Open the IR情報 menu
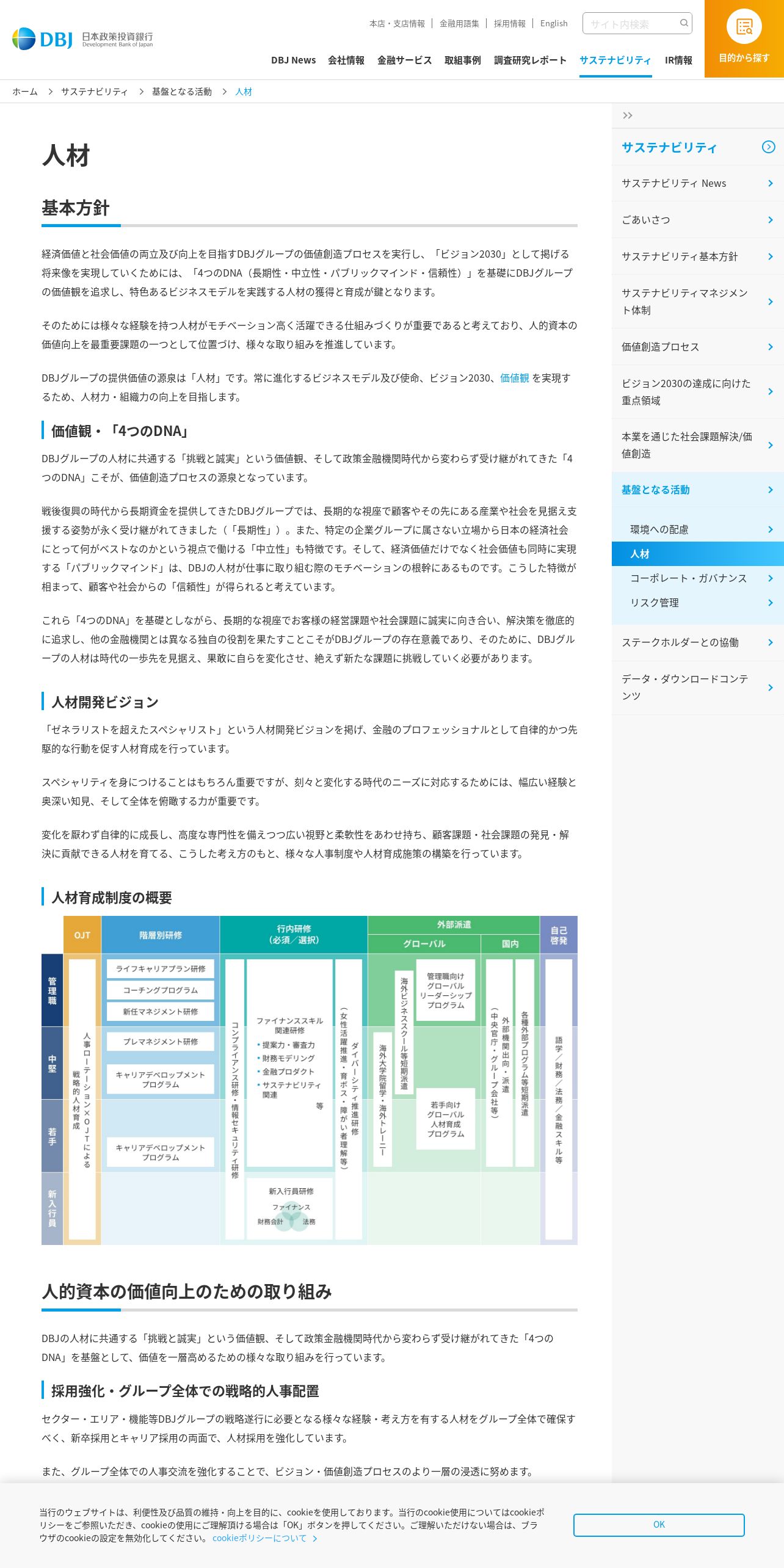The width and height of the screenshot is (784, 1568). 678,60
